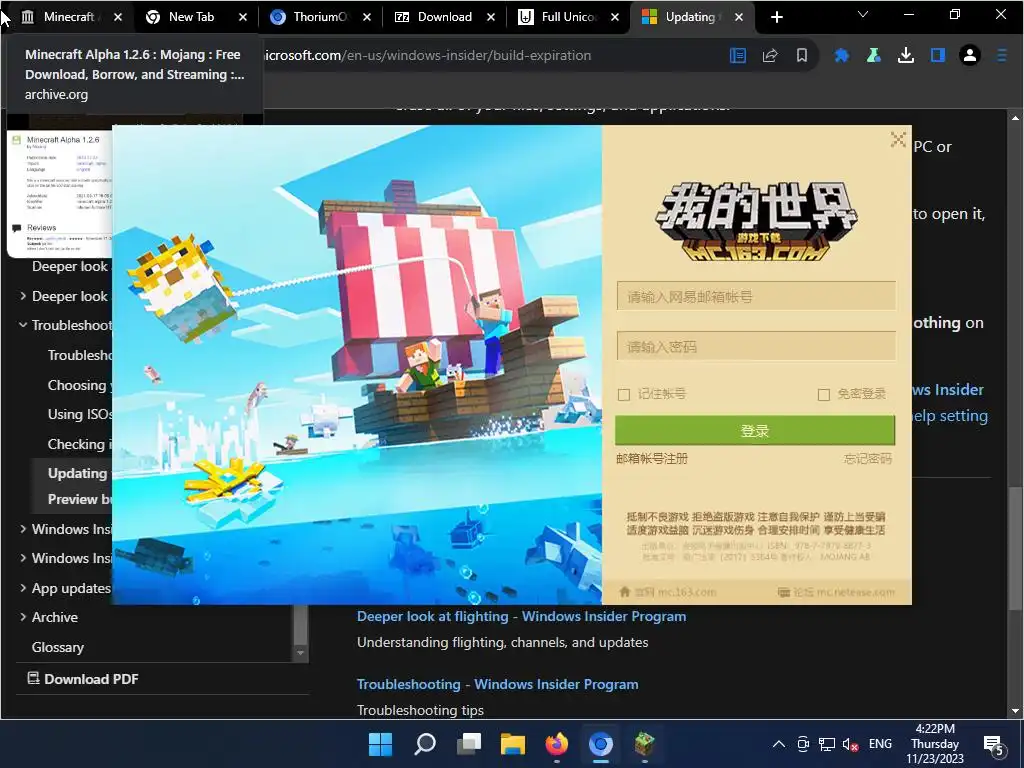Close the ThoriumOS tab

367,17
